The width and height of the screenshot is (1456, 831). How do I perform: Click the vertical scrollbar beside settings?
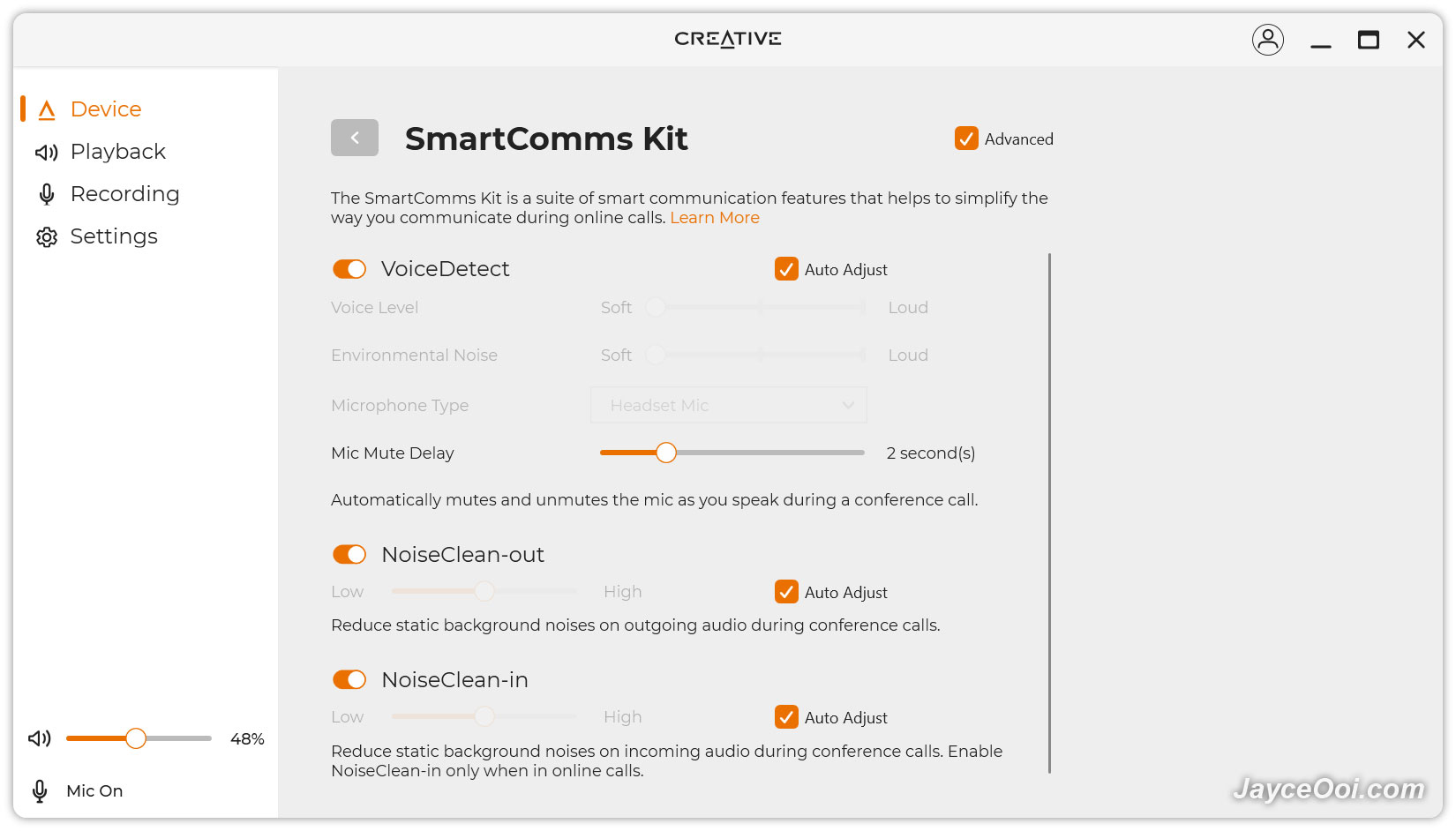coord(1049,513)
